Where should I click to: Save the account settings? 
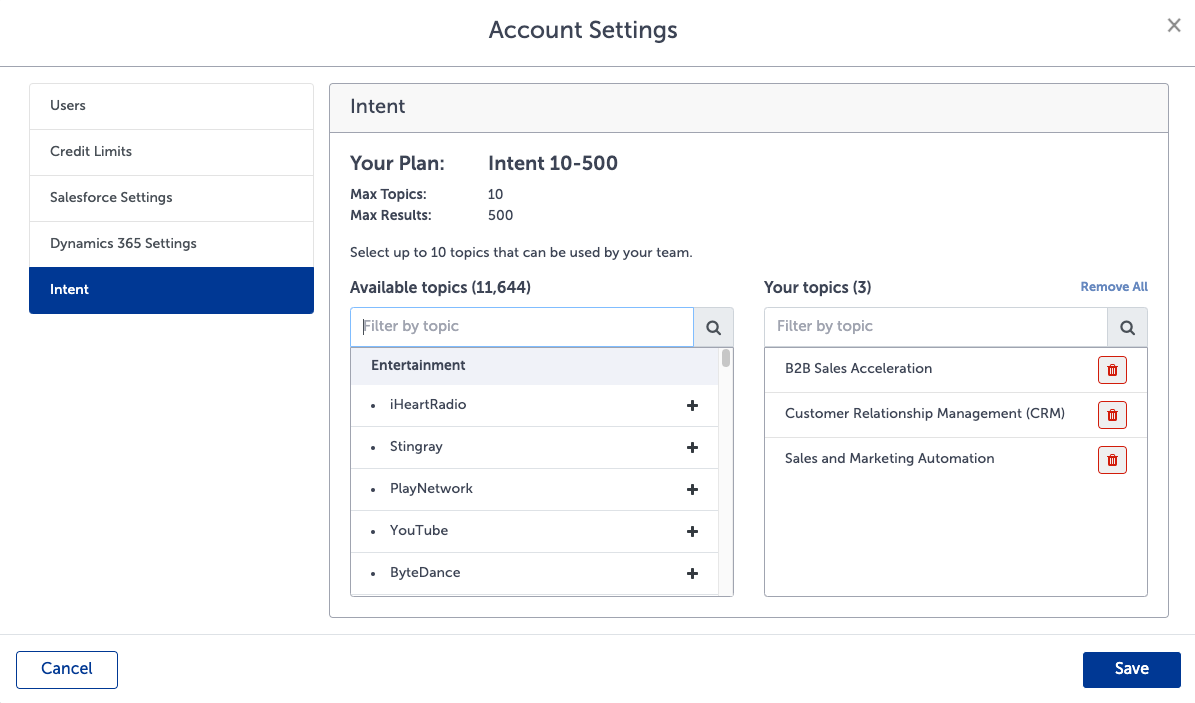[x=1132, y=669]
